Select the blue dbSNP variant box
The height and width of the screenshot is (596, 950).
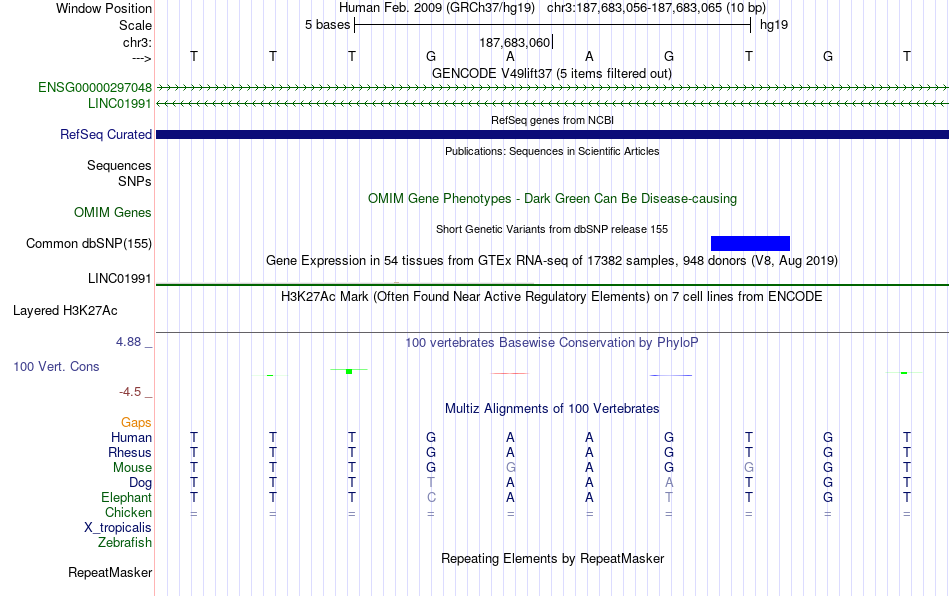pyautogui.click(x=750, y=243)
